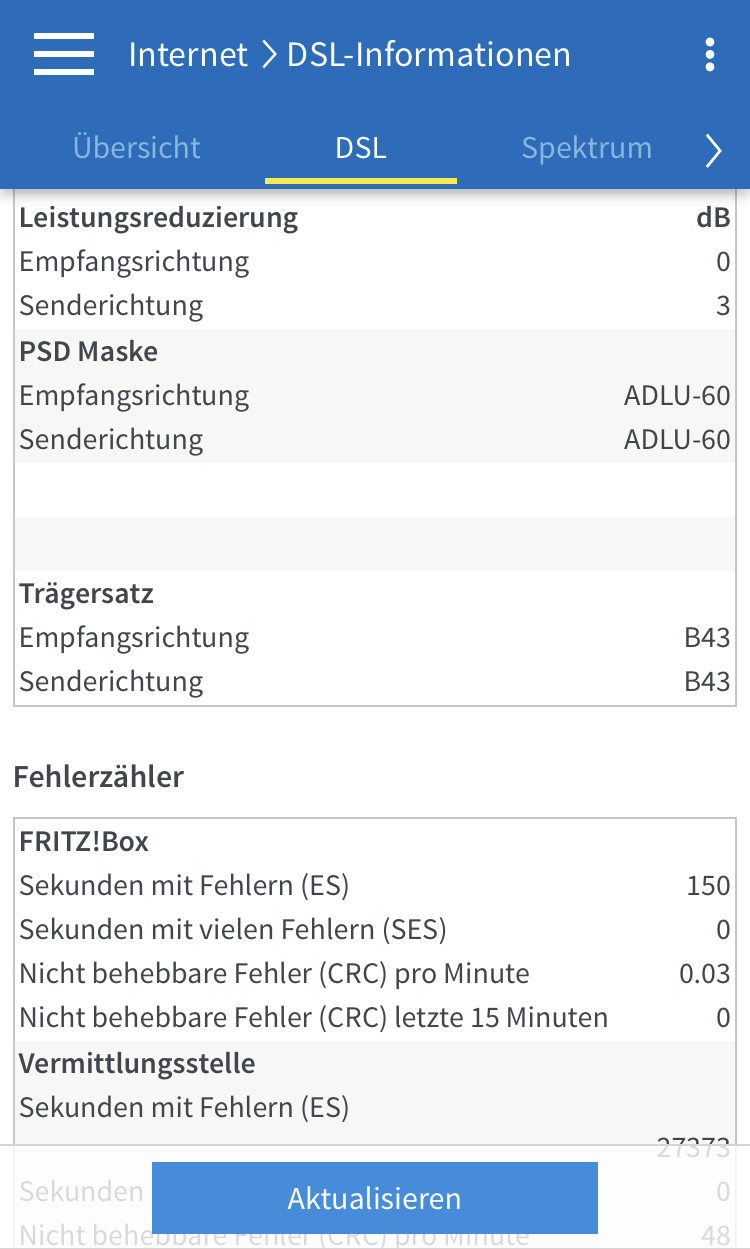Screen dimensions: 750x1249
Task: Click the Internet breadcrumb in header
Action: tap(188, 54)
